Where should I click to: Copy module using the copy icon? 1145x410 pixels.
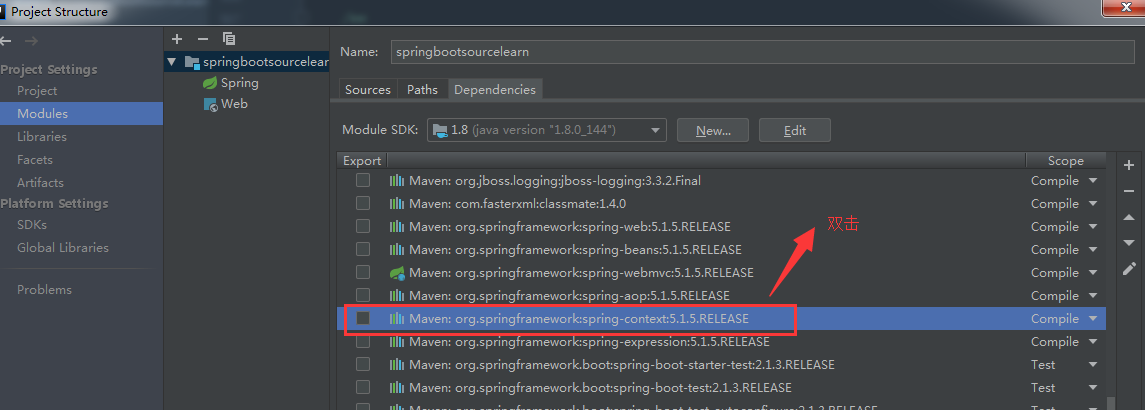point(229,39)
